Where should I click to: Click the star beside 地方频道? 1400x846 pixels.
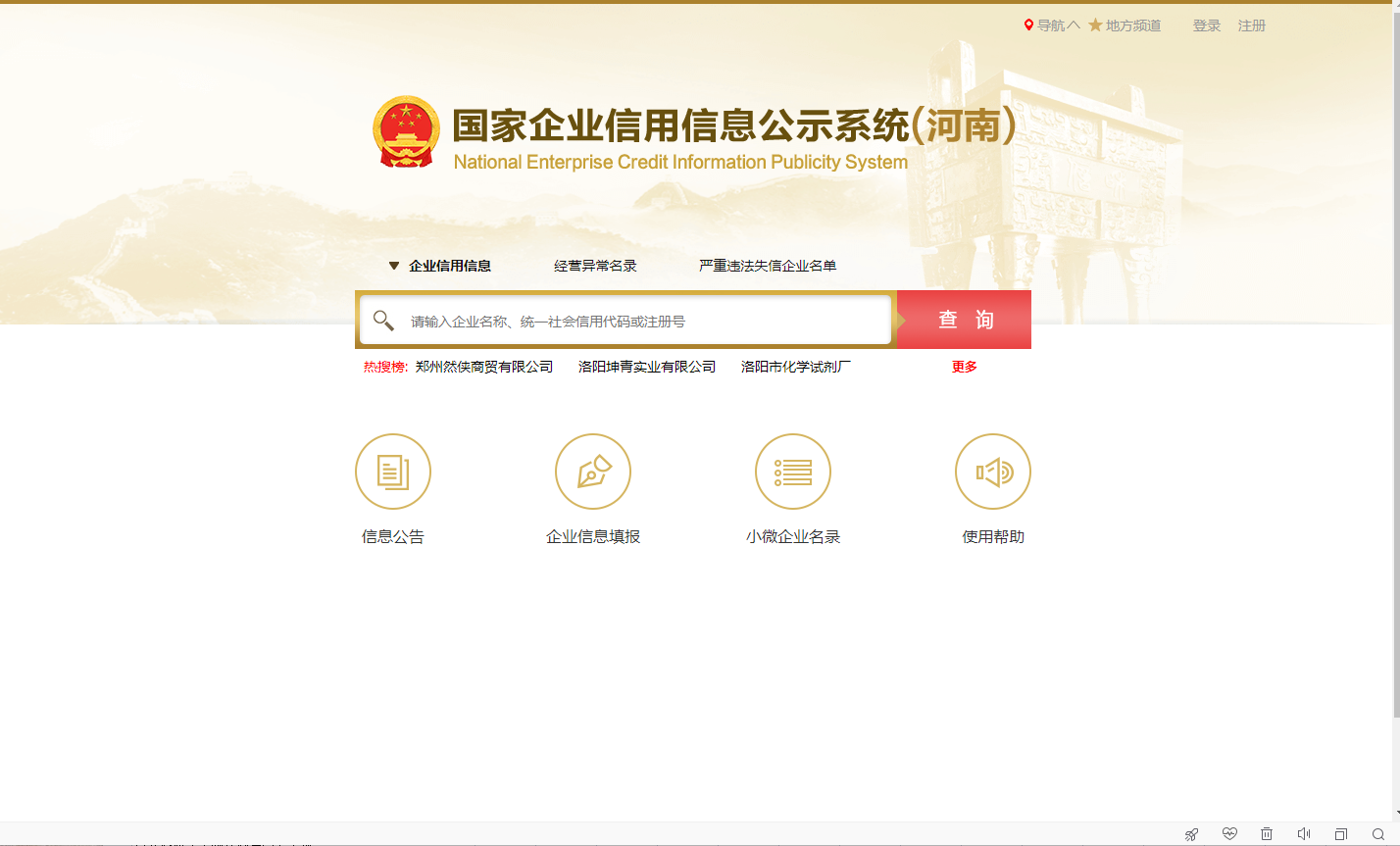[1095, 25]
